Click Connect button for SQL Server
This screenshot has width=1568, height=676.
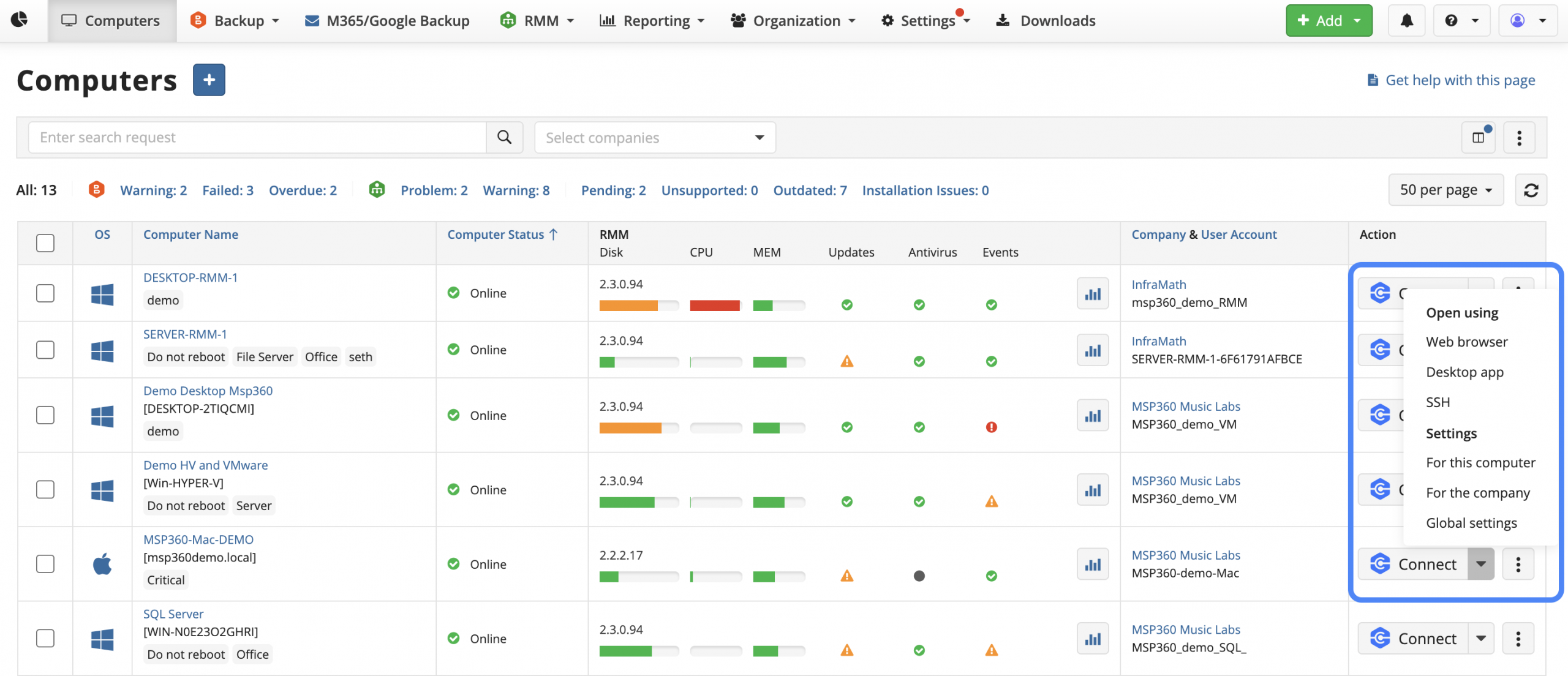click(x=1413, y=639)
